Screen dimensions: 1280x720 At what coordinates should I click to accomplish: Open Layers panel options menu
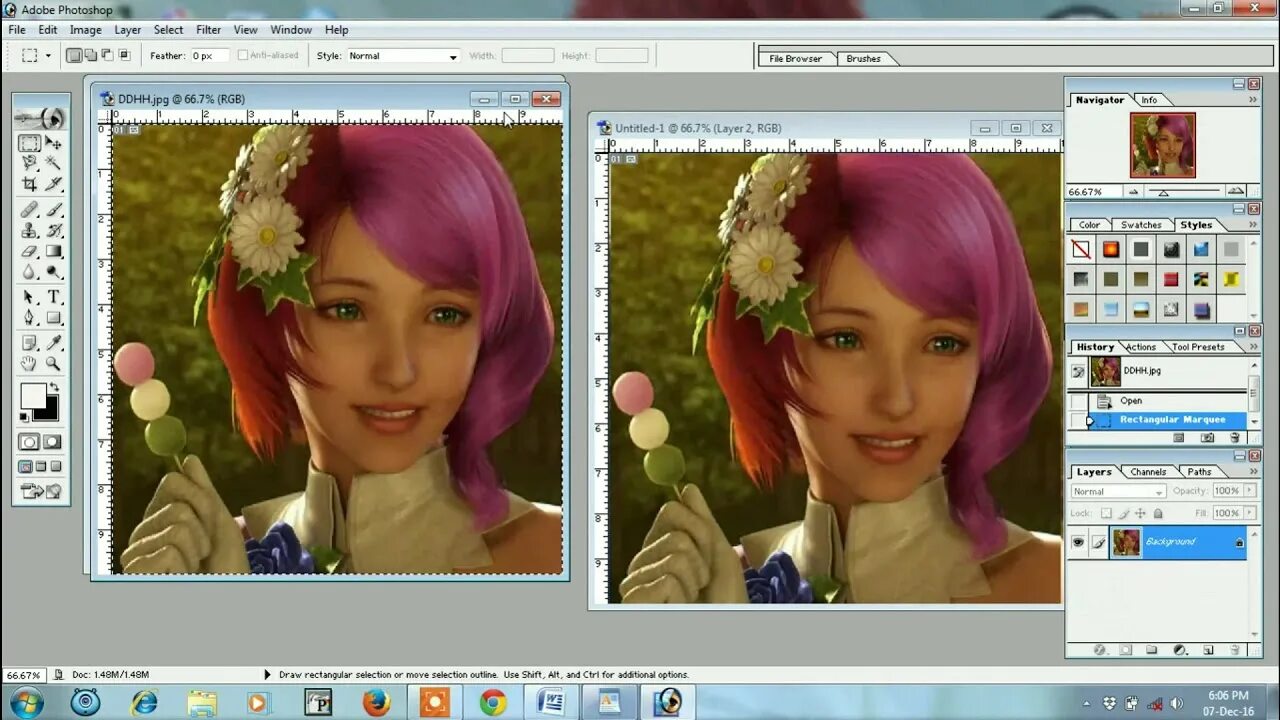pos(1253,472)
